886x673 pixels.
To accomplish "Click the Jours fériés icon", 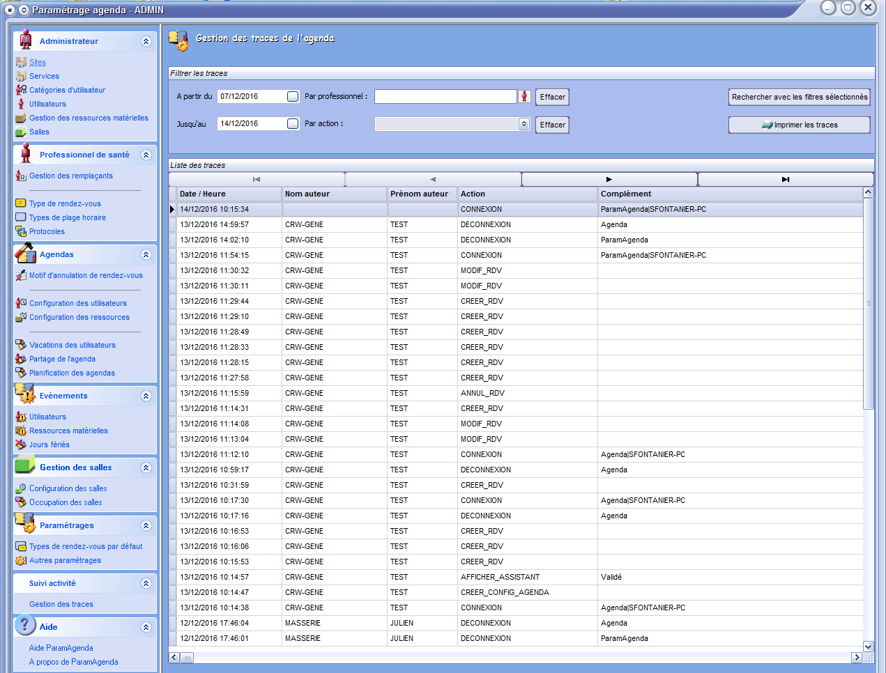I will (21, 445).
